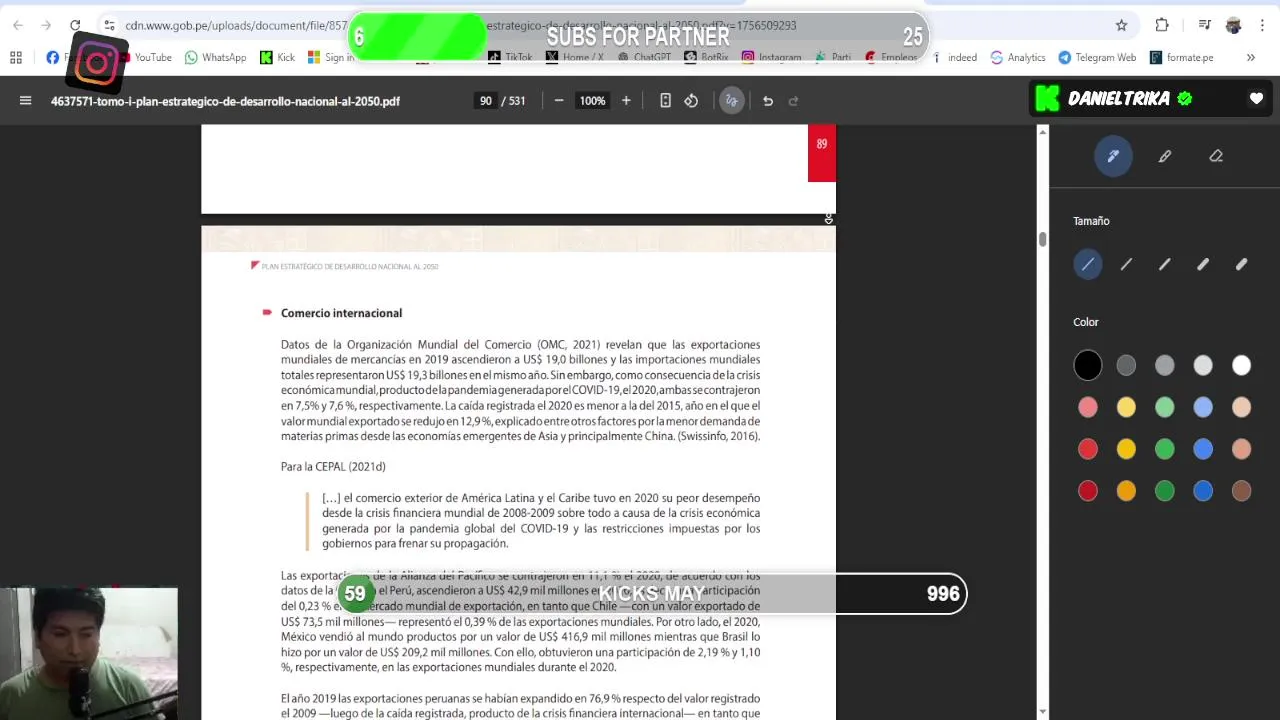Screen dimensions: 1280x720
Task: Open the YouTube bookmark
Action: [146, 57]
